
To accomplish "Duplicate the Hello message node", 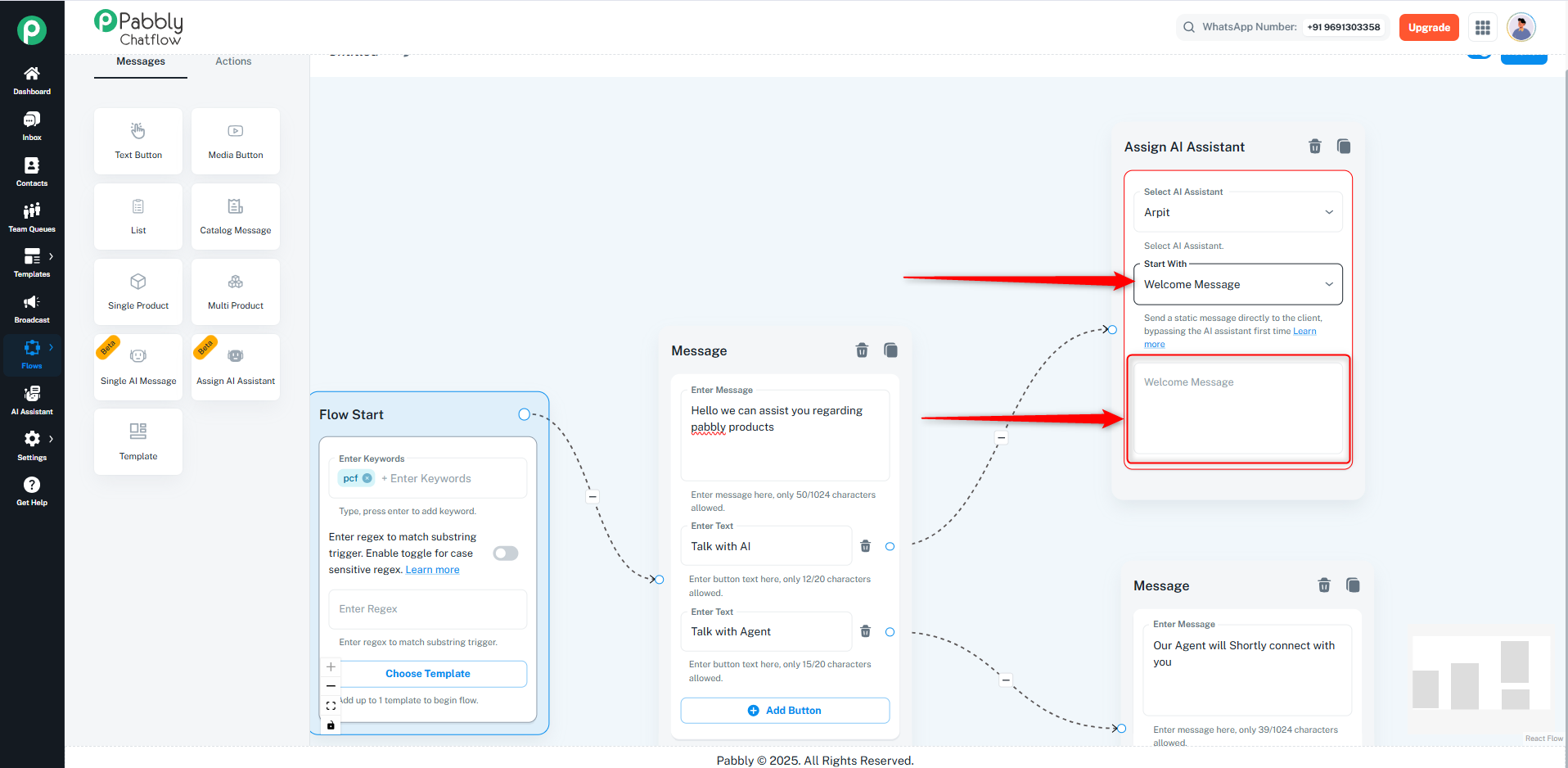I will click(891, 350).
